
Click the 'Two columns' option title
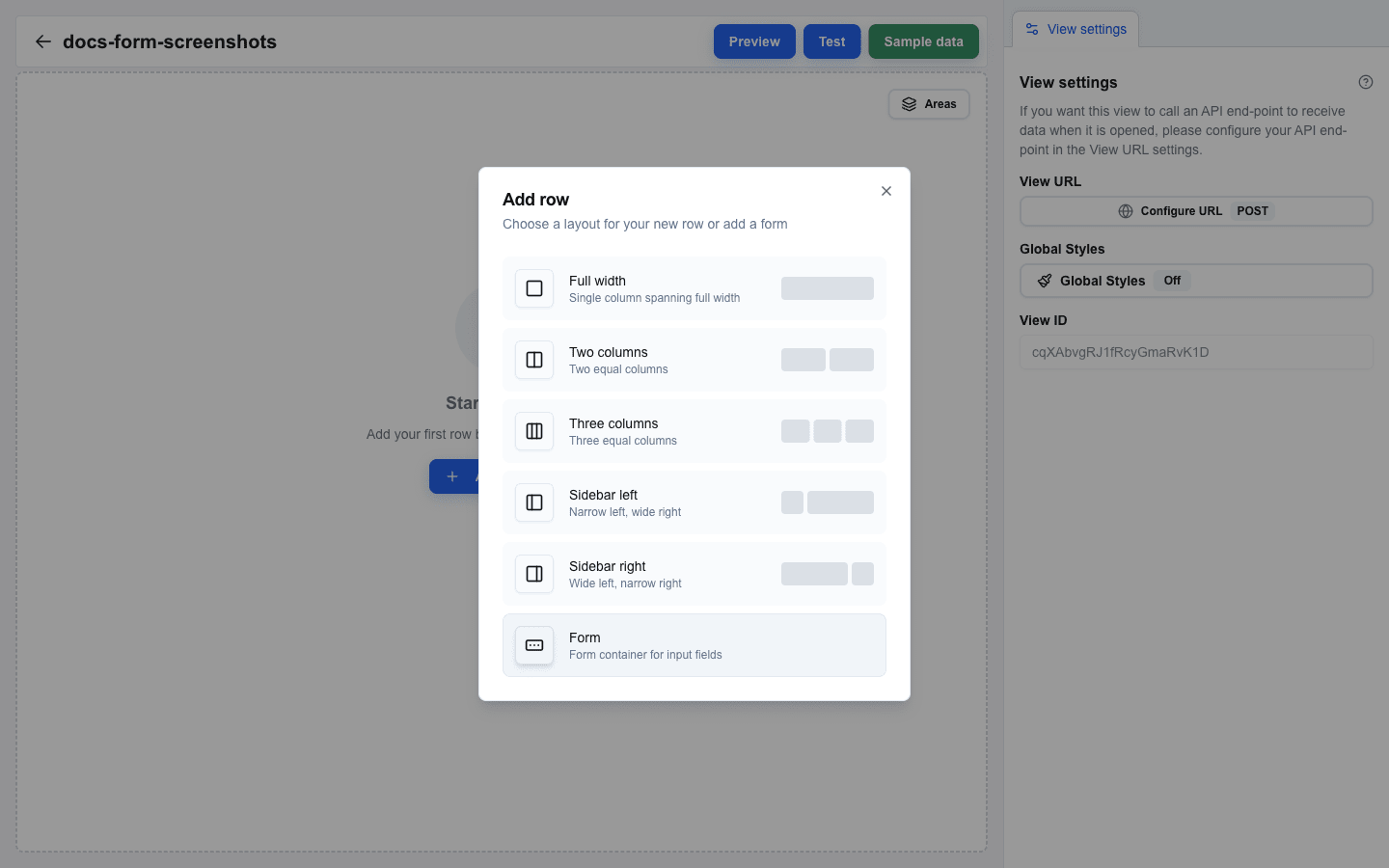tap(609, 352)
